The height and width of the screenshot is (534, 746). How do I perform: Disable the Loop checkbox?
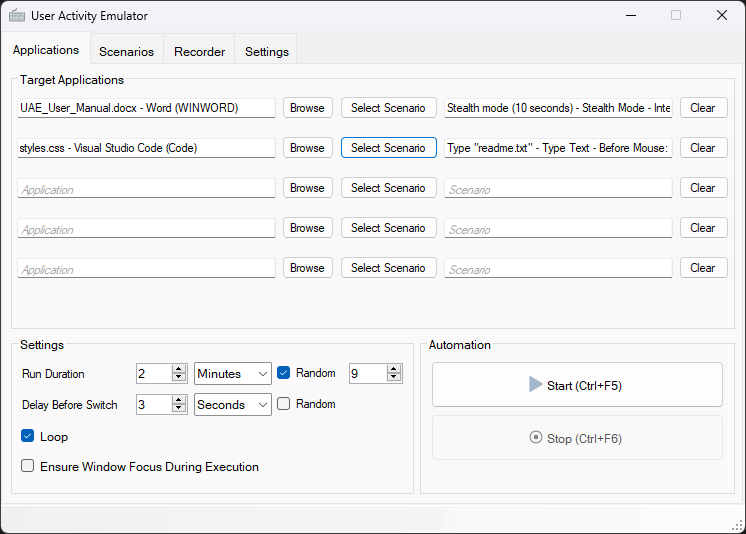coord(28,436)
